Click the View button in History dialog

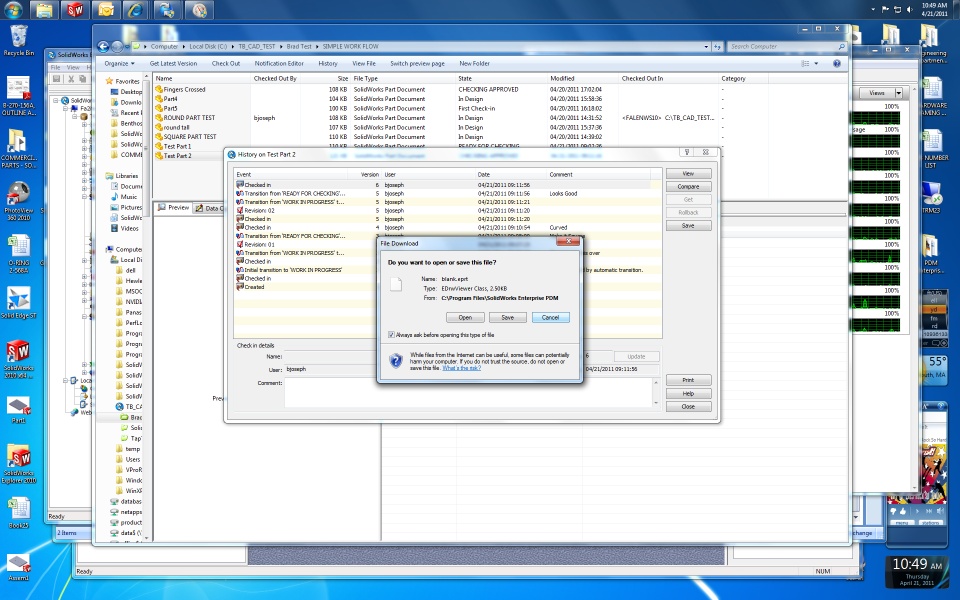[x=688, y=174]
